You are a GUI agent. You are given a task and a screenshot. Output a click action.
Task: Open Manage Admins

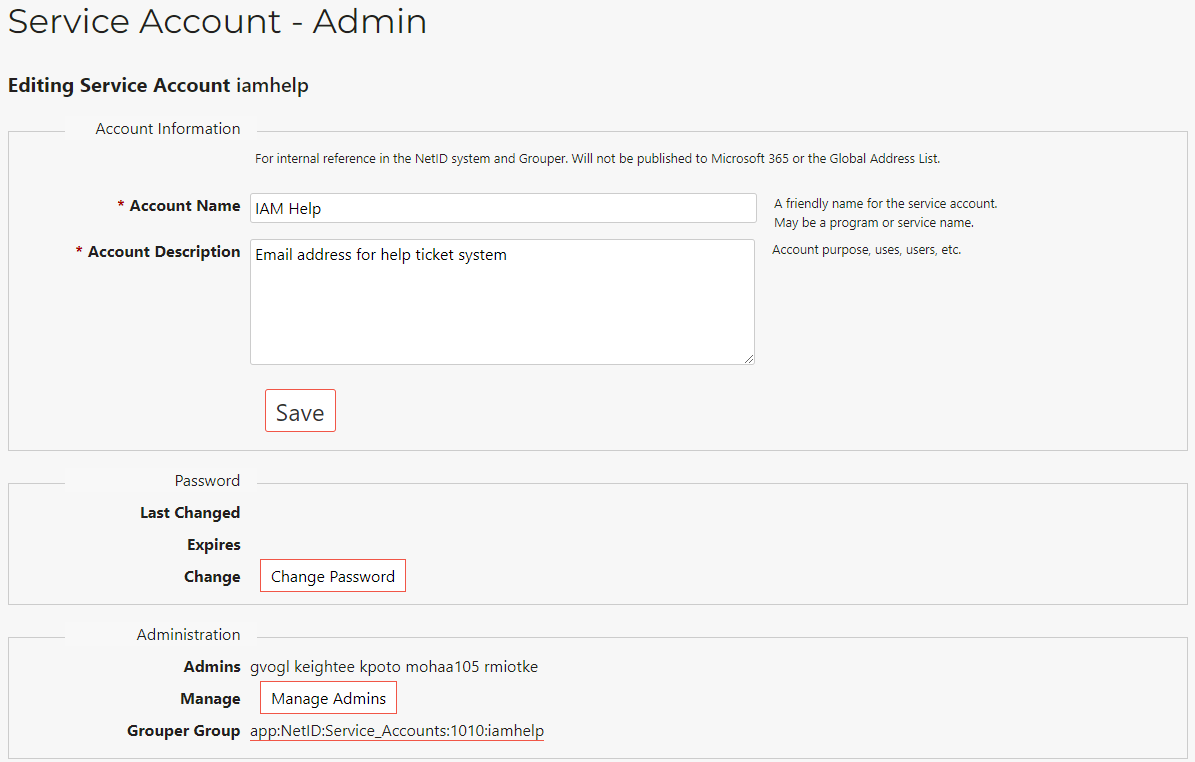pos(328,698)
